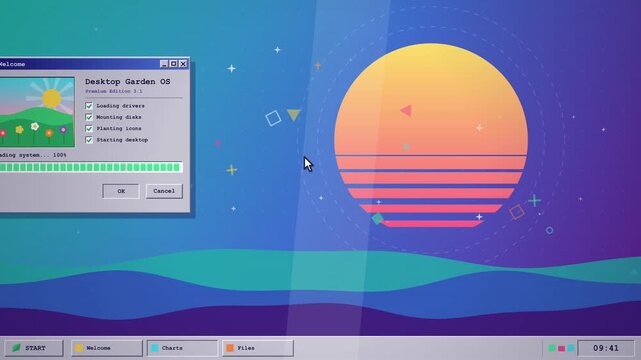This screenshot has height=360, width=641.
Task: Click the pink system tray indicator
Action: point(561,348)
